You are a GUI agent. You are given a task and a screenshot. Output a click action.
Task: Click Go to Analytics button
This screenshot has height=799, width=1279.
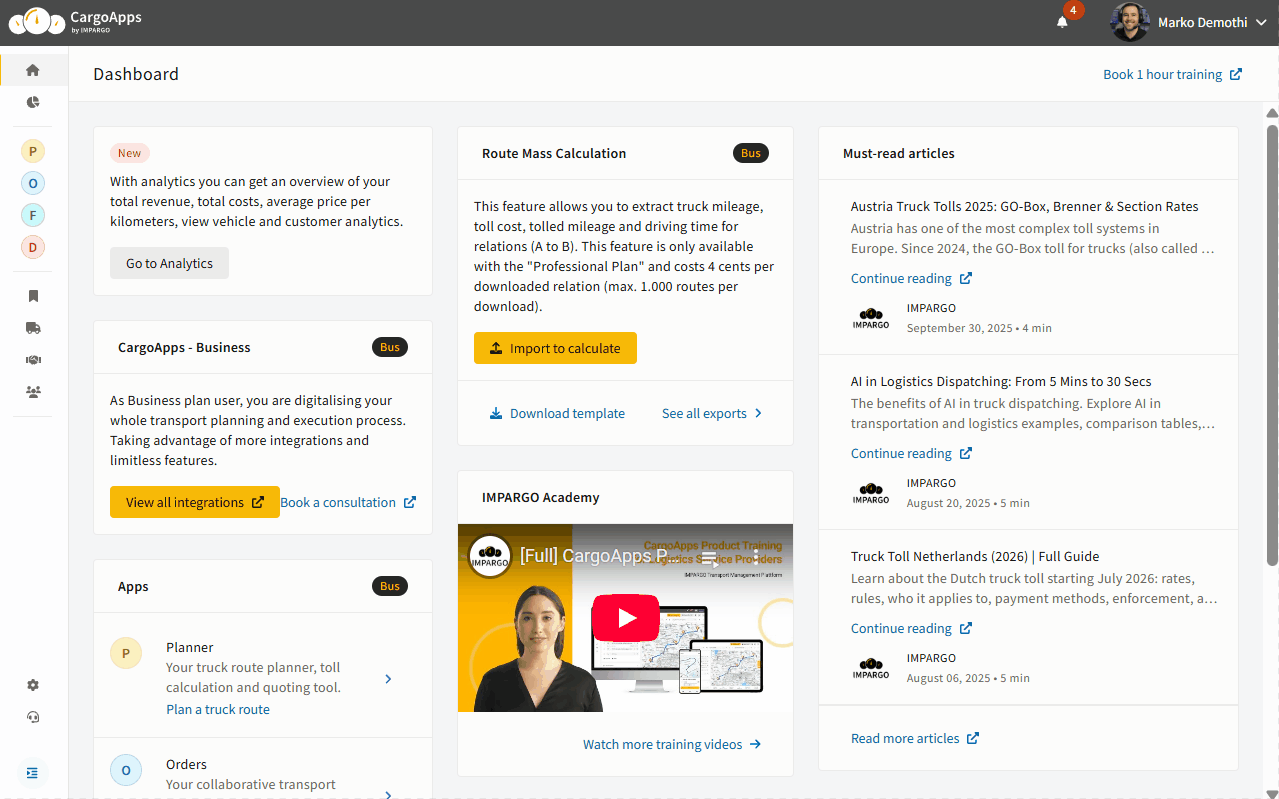point(169,263)
